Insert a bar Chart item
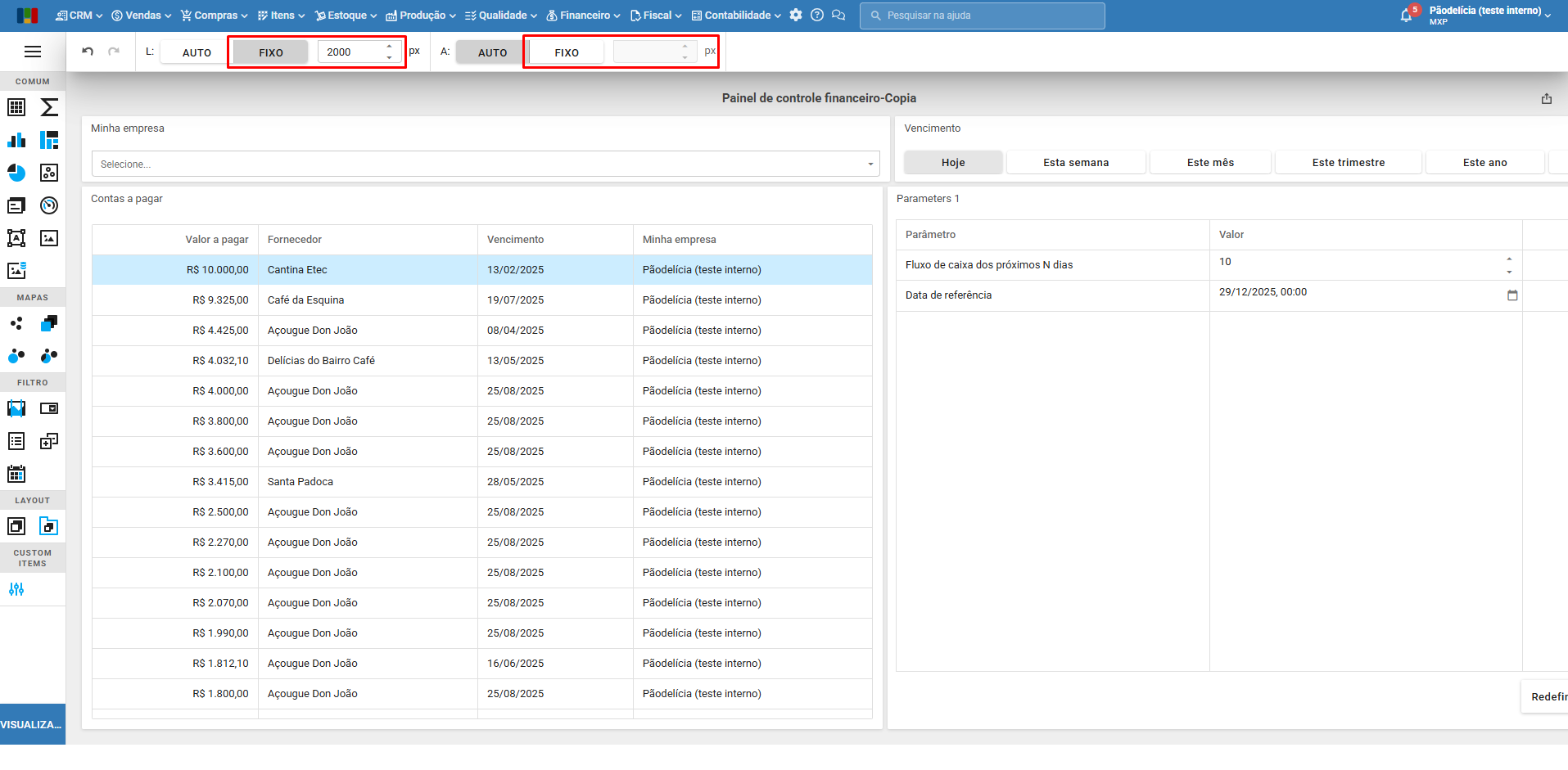The image size is (1568, 770). click(x=16, y=140)
